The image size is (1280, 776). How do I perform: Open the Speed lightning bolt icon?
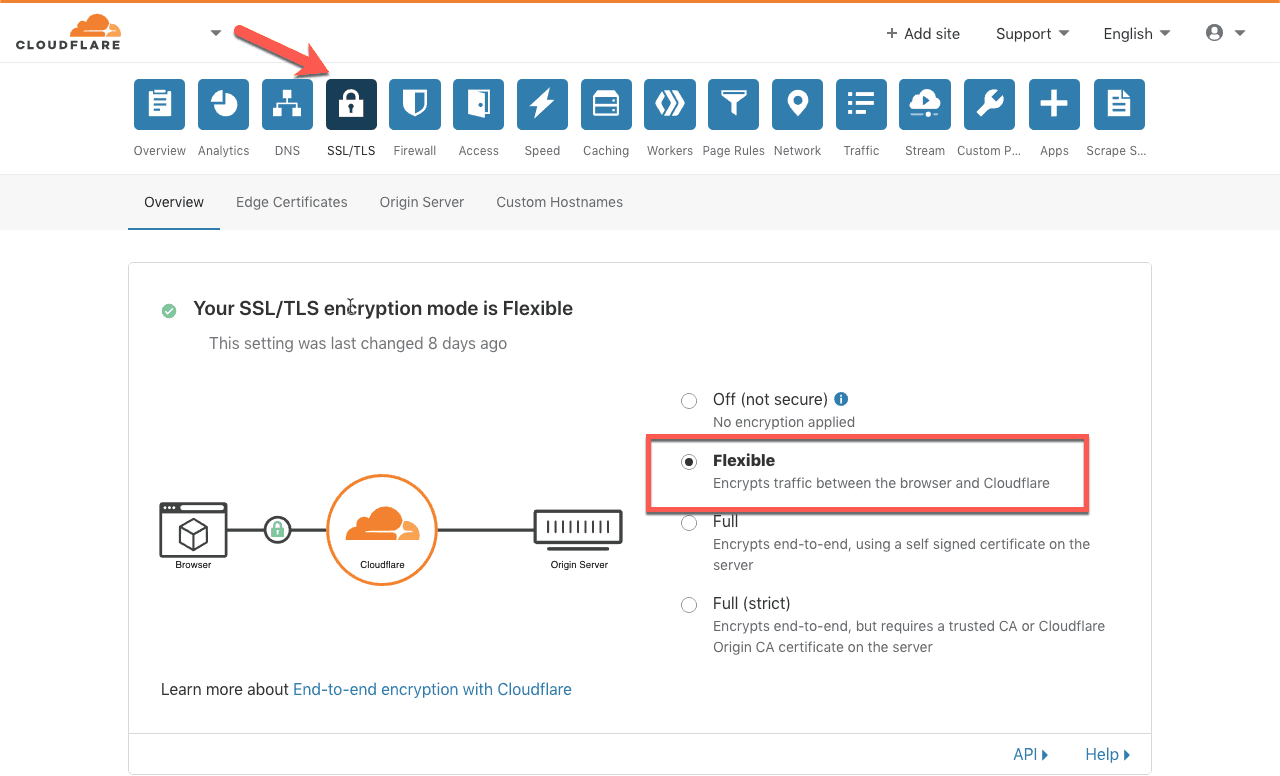542,105
